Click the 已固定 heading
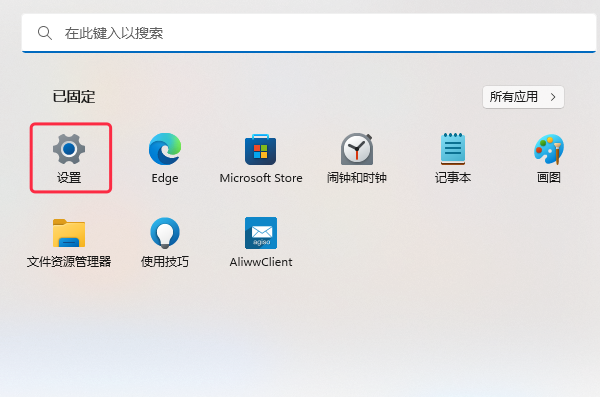600x397 pixels. pyautogui.click(x=74, y=96)
